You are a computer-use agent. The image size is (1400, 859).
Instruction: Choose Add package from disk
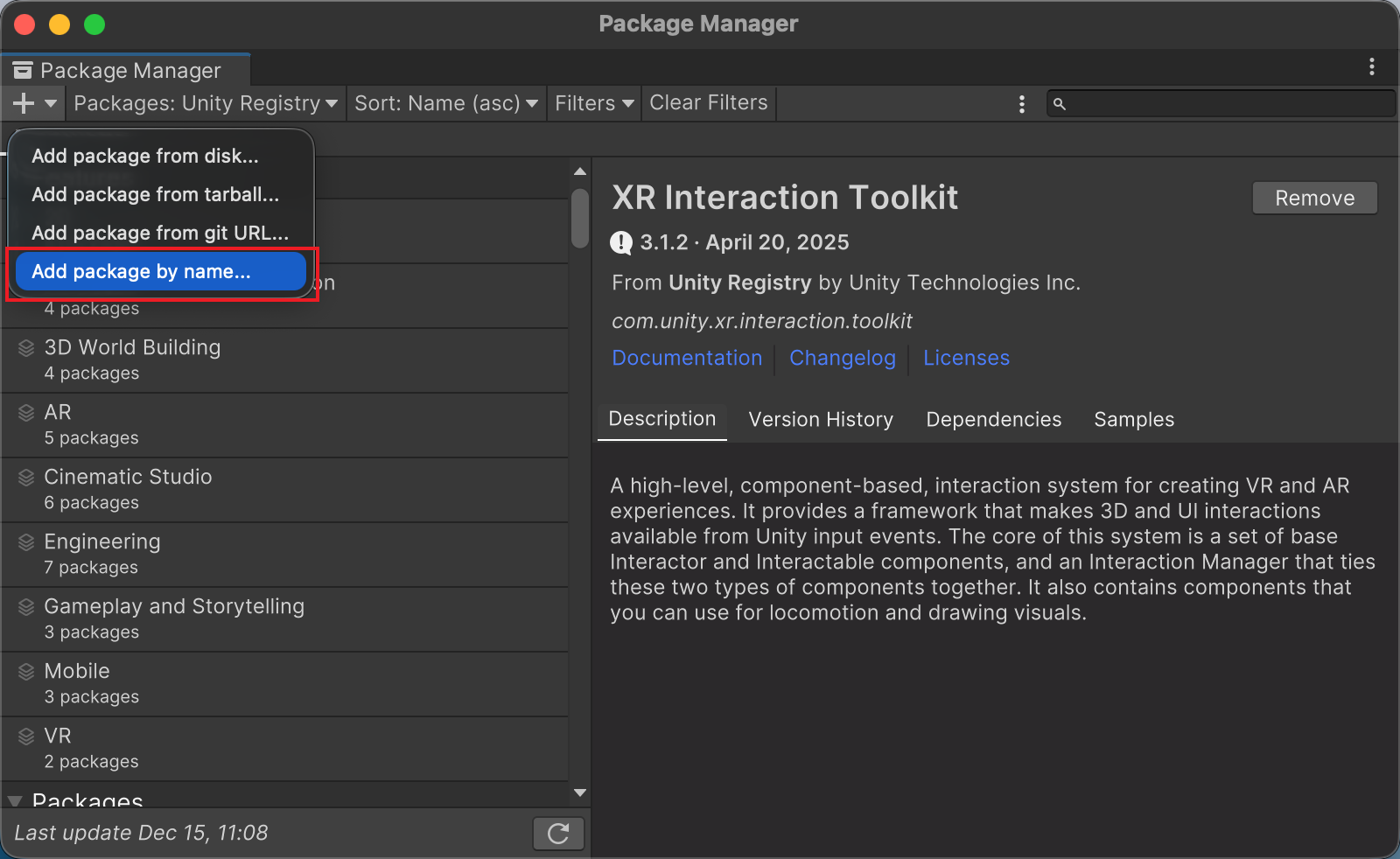pos(145,156)
